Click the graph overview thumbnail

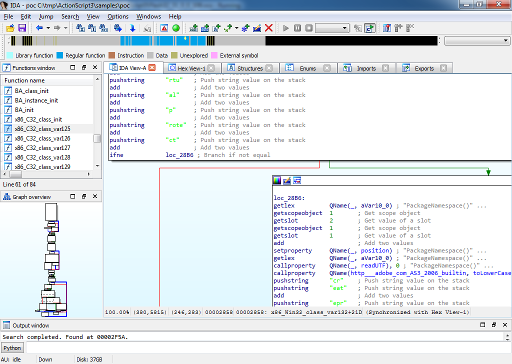(x=52, y=260)
